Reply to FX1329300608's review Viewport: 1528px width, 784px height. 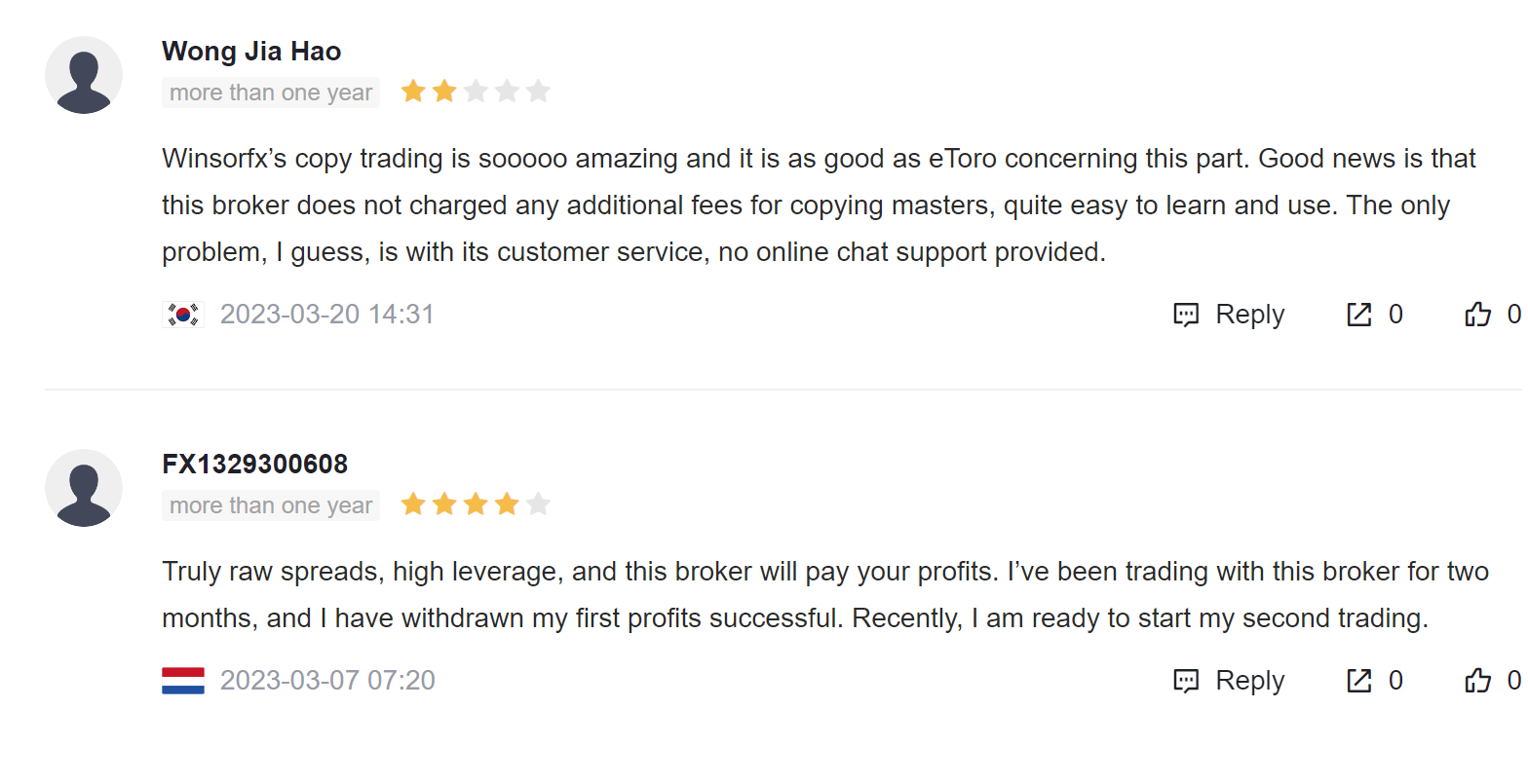[1229, 681]
